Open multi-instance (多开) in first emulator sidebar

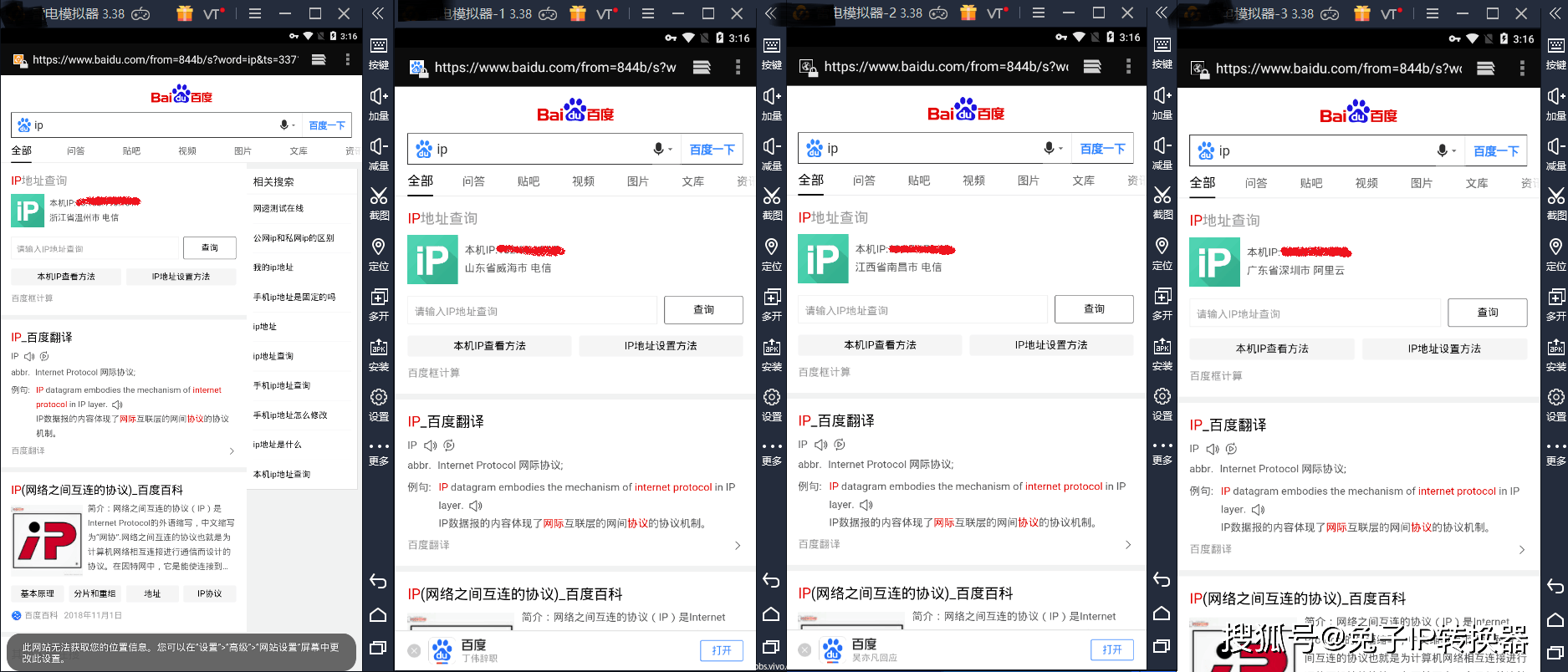379,305
